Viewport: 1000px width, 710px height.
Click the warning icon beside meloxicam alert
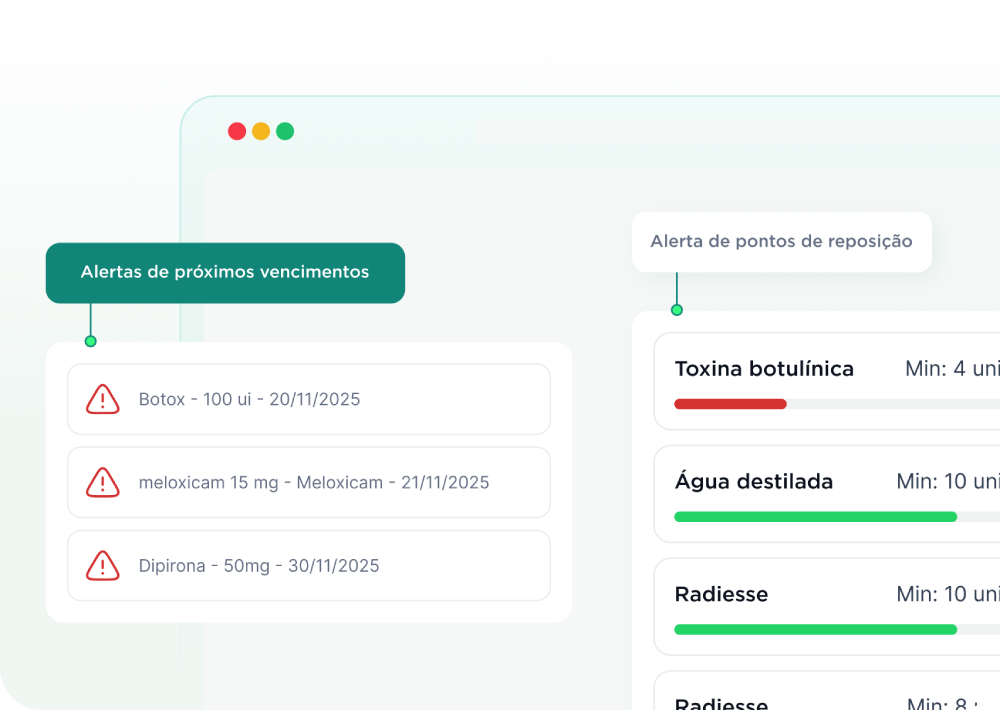pyautogui.click(x=102, y=482)
